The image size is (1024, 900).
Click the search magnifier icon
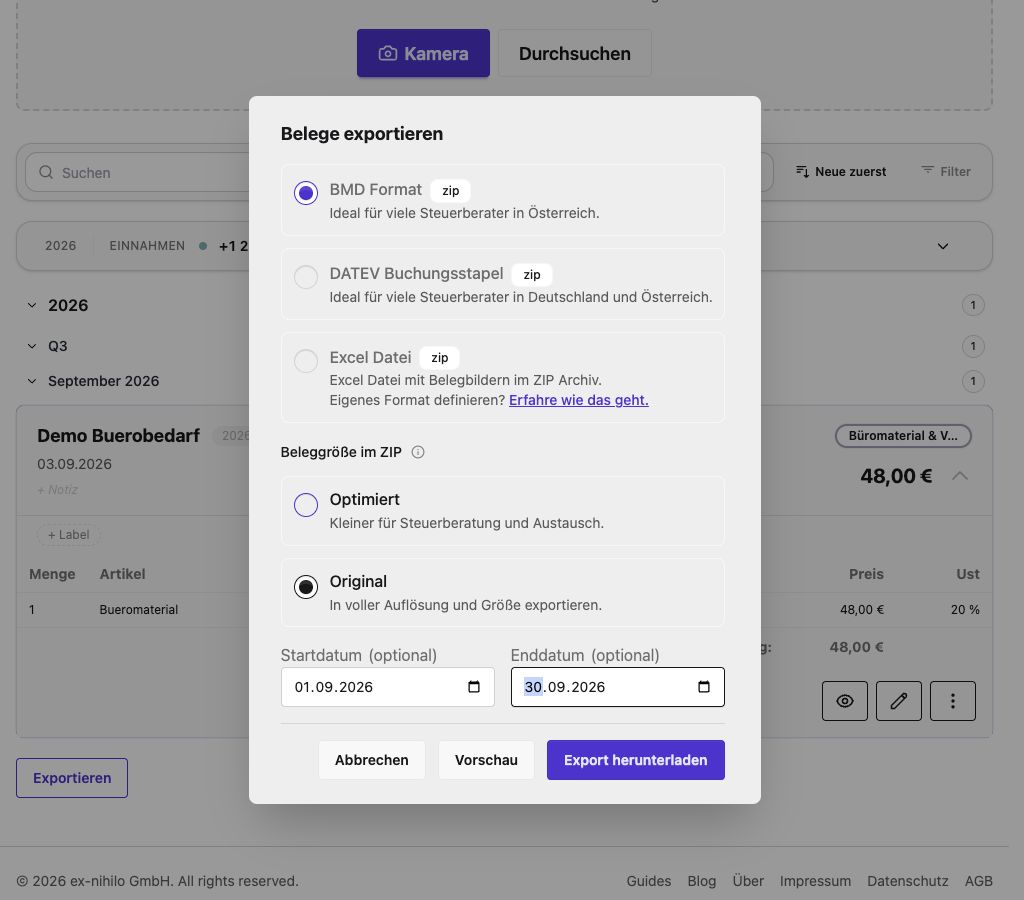point(46,172)
